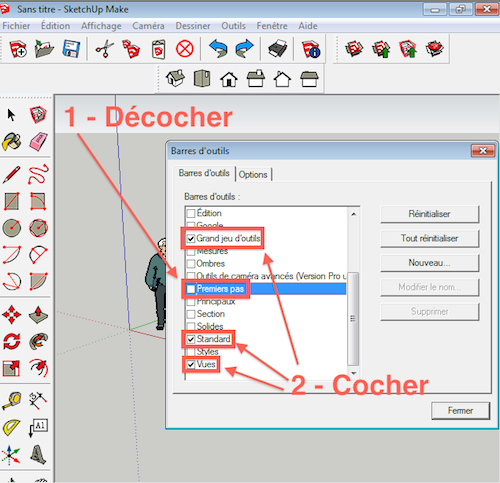The width and height of the screenshot is (500, 483).
Task: Click the New model icon in toolbar
Action: (x=18, y=49)
